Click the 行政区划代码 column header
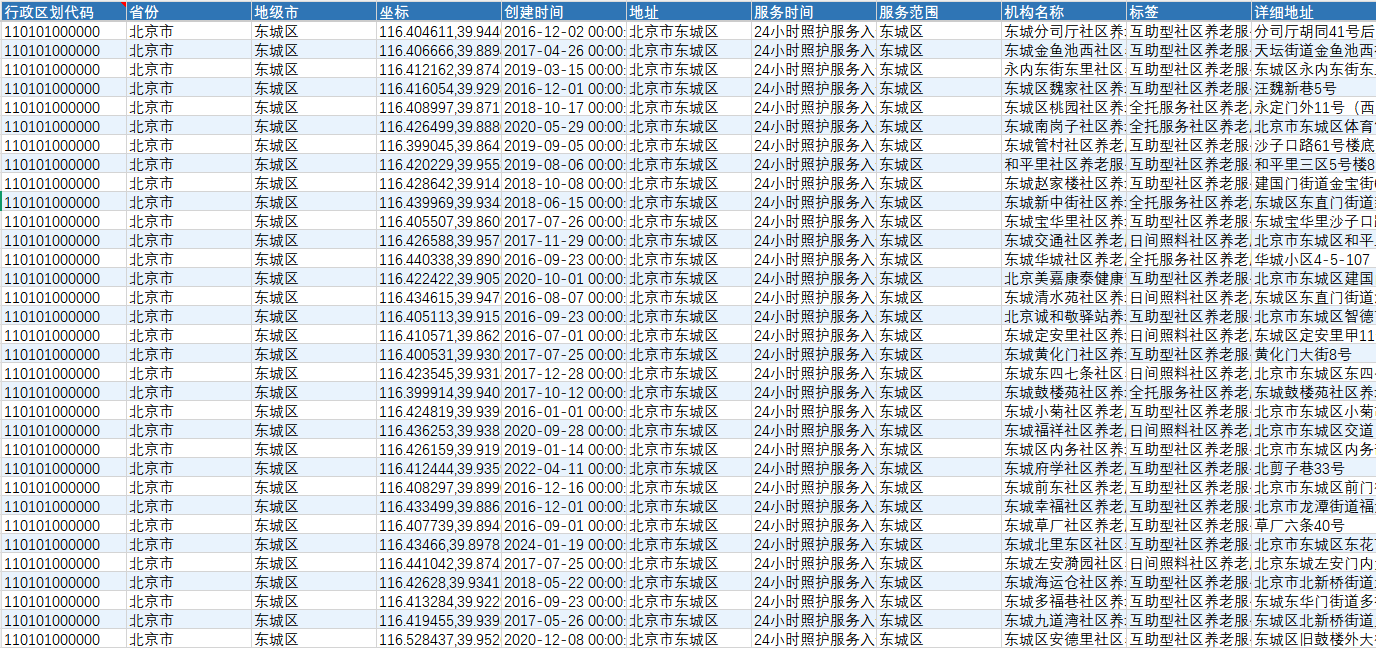1376x648 pixels. pyautogui.click(x=63, y=12)
